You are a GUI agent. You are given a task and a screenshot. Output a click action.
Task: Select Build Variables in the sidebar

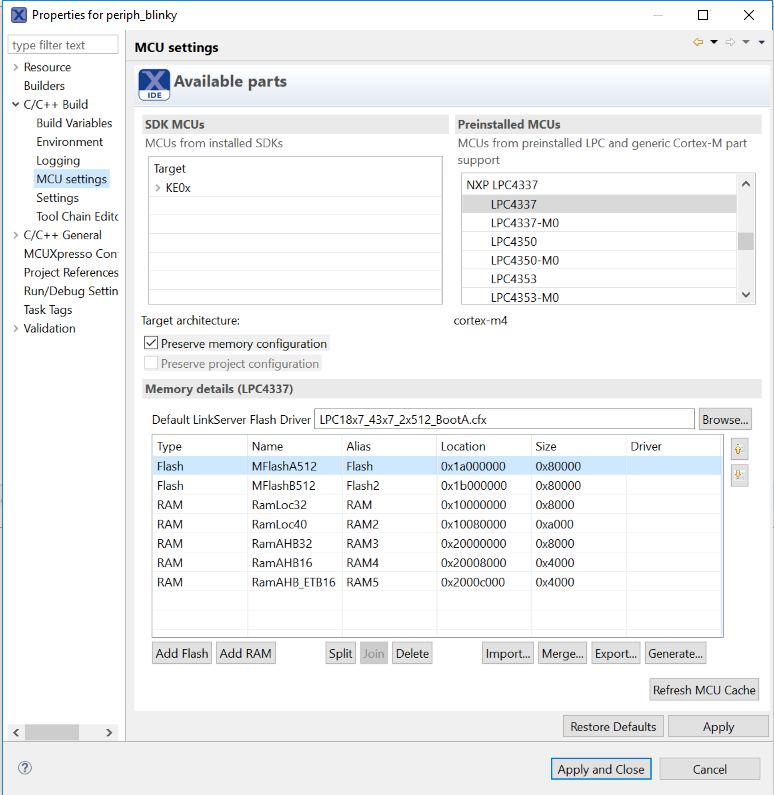pos(74,123)
